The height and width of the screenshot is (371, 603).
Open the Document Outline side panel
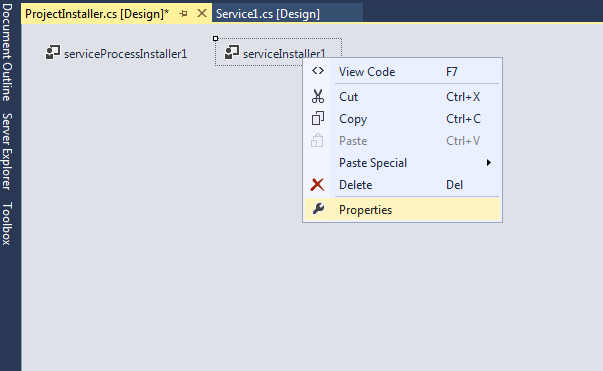7,52
